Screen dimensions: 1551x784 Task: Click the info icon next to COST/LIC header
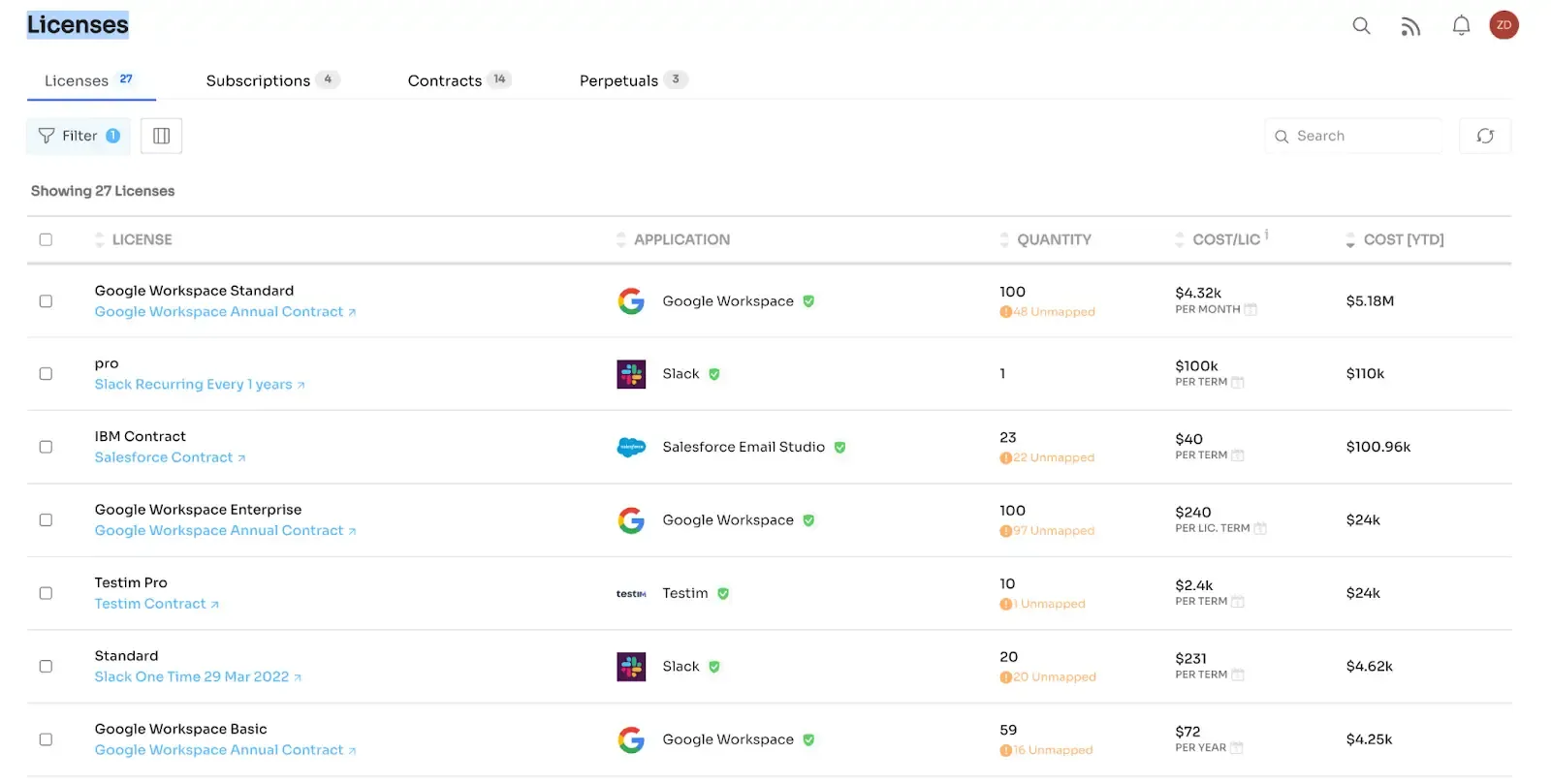point(1266,235)
